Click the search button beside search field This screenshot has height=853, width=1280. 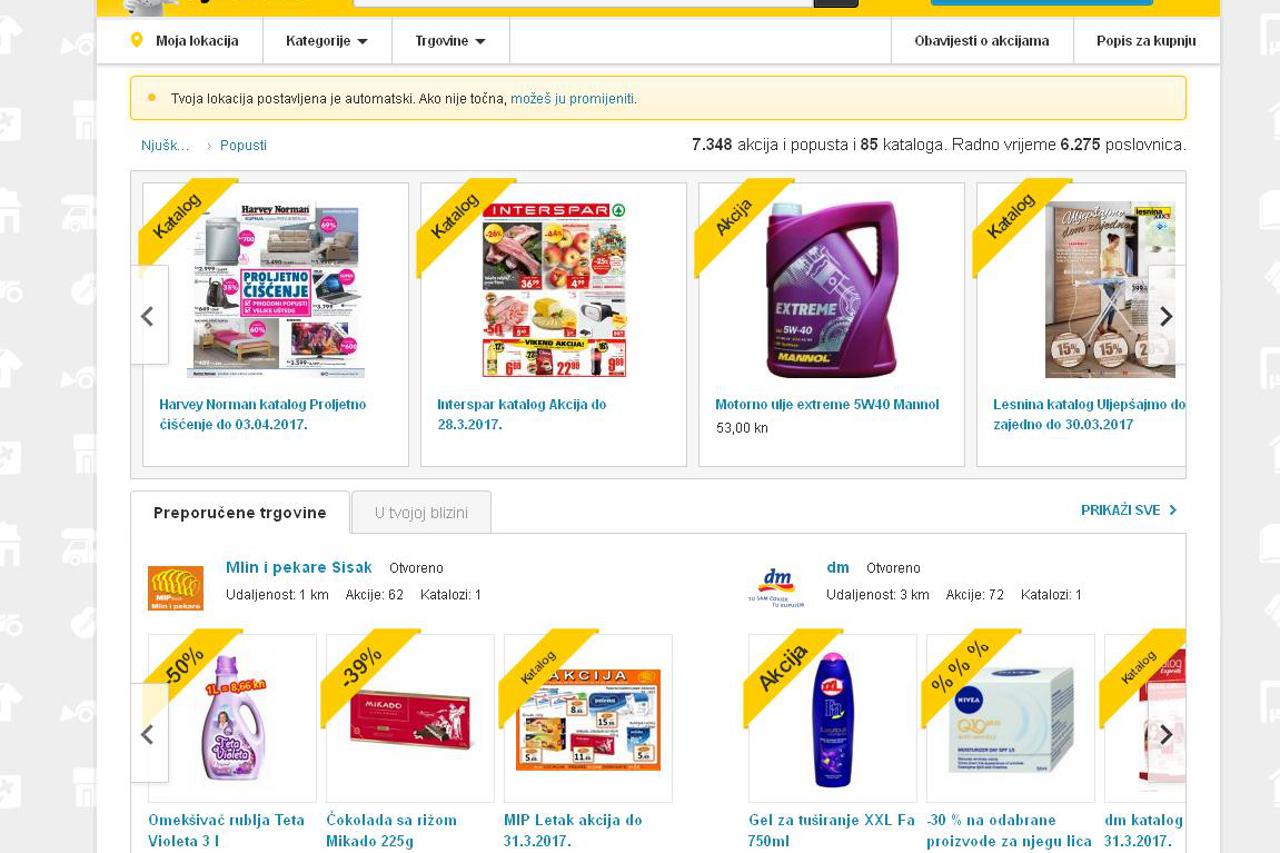point(836,3)
